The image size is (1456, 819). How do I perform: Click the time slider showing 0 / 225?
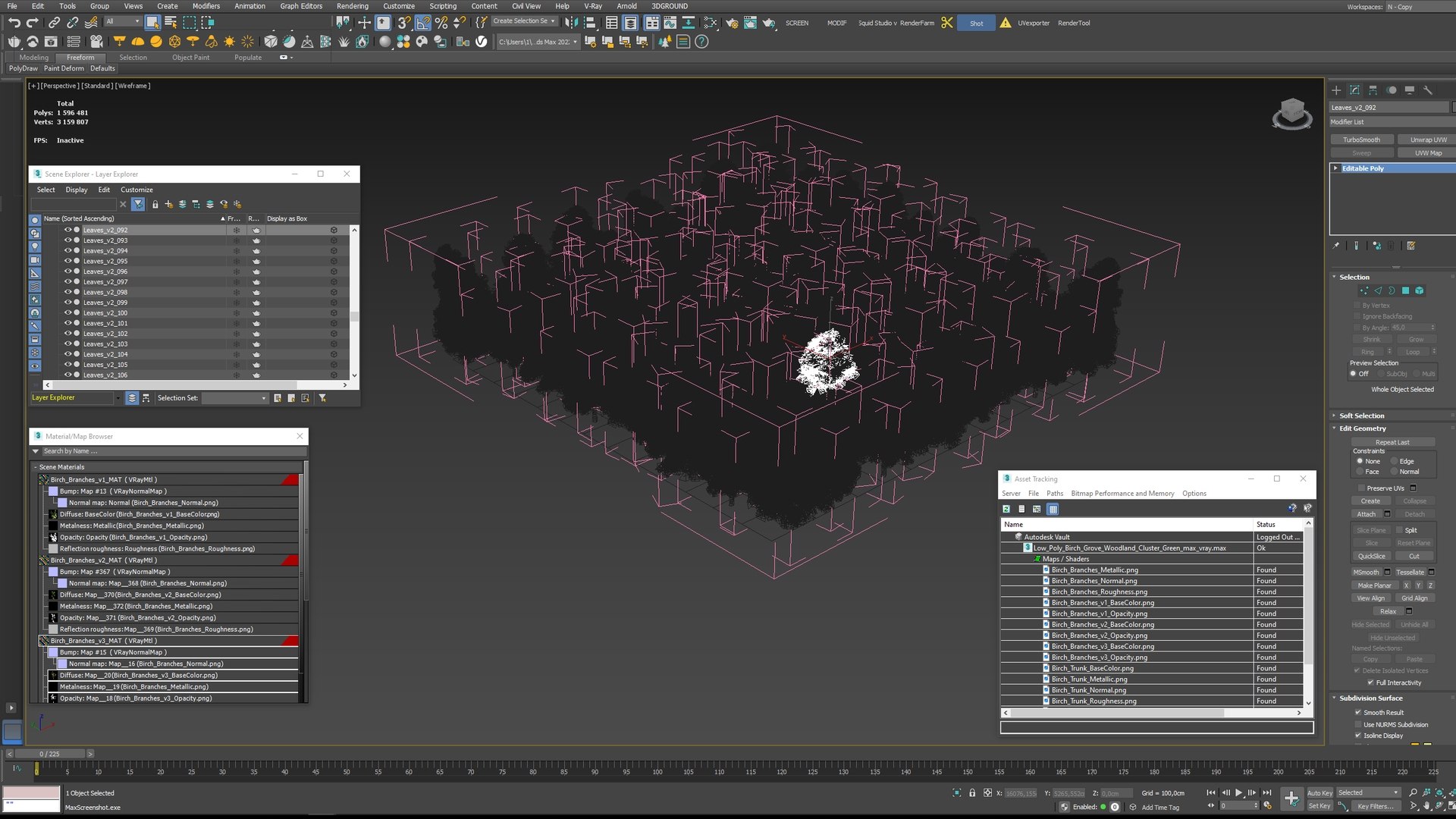click(x=49, y=754)
